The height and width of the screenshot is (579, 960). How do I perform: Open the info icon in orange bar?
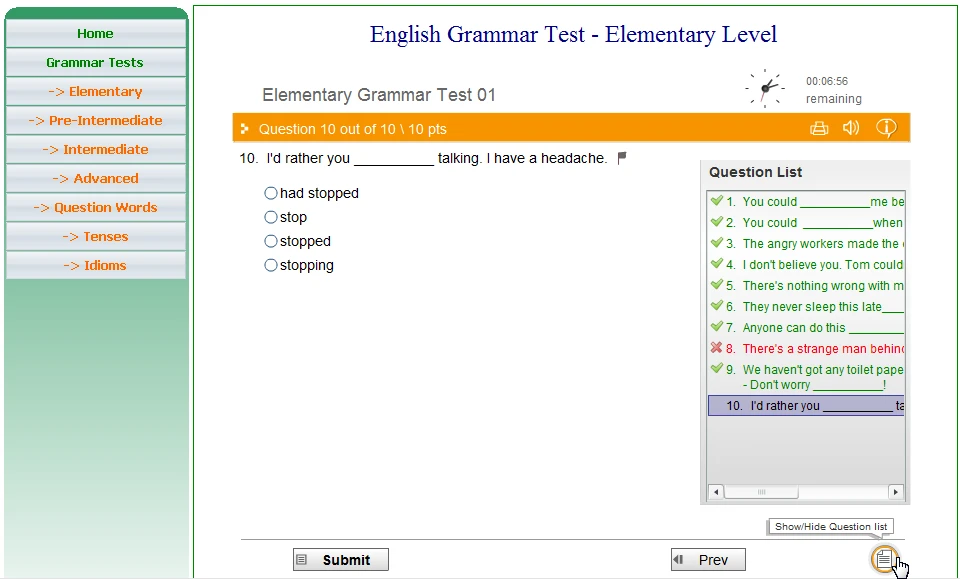(886, 128)
